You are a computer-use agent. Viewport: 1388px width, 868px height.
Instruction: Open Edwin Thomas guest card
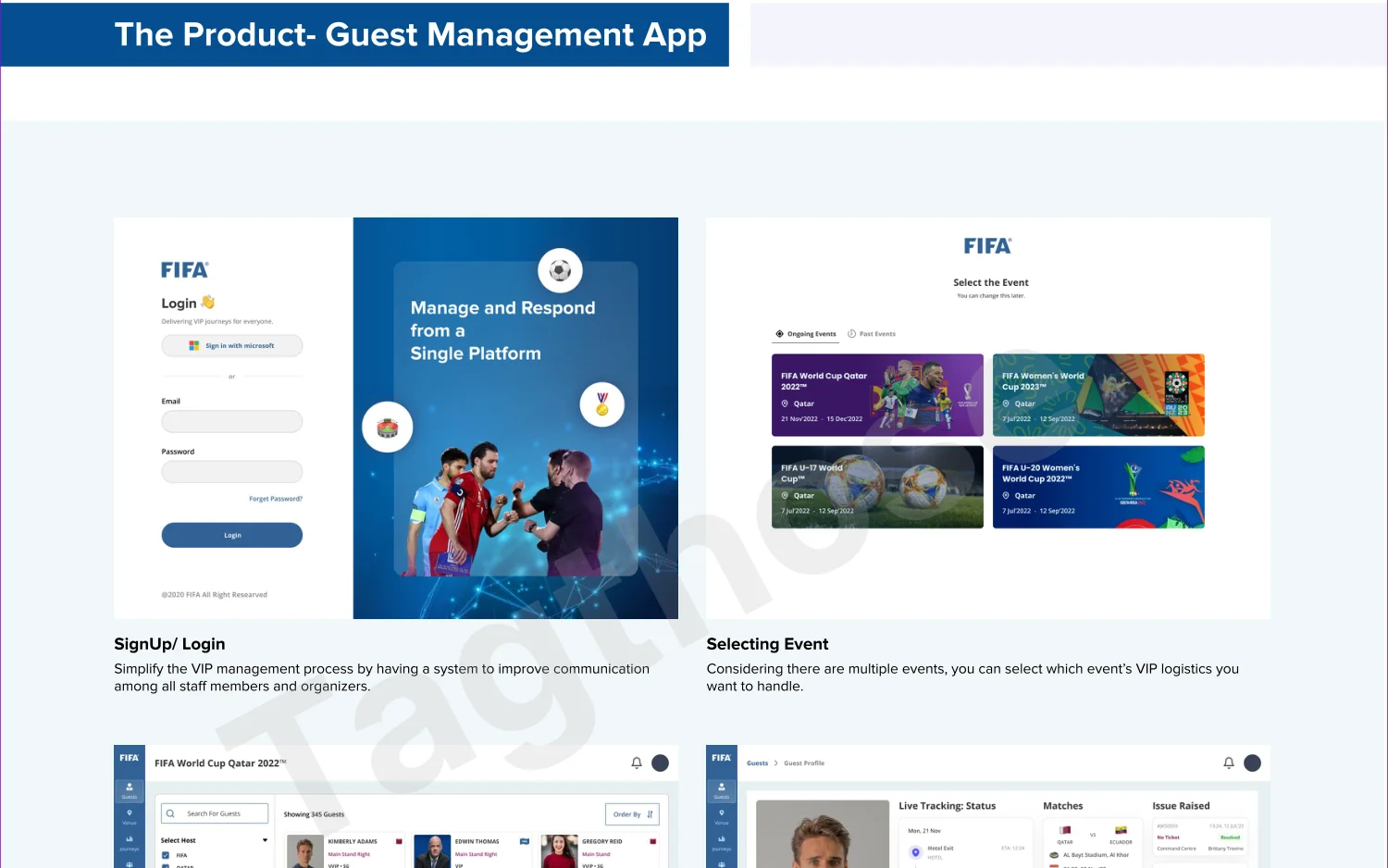coord(472,851)
